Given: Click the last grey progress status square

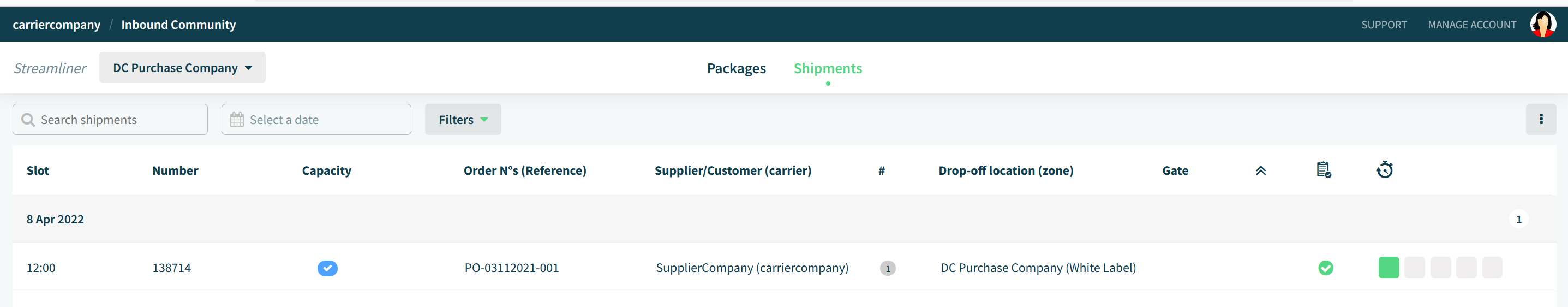Looking at the screenshot, I should (1492, 268).
